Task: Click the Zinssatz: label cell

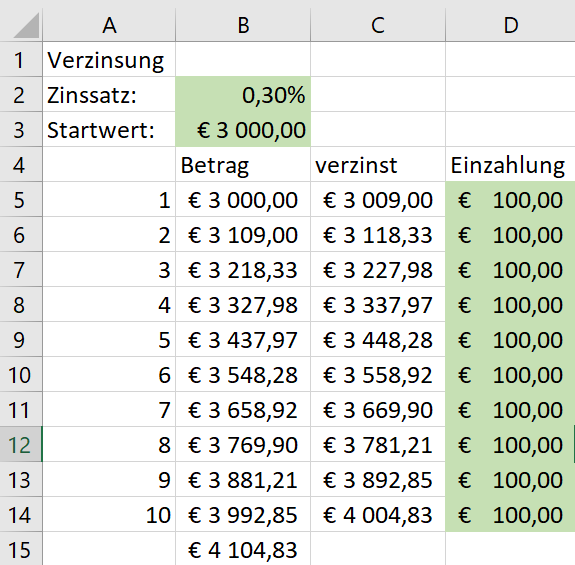Action: 109,95
